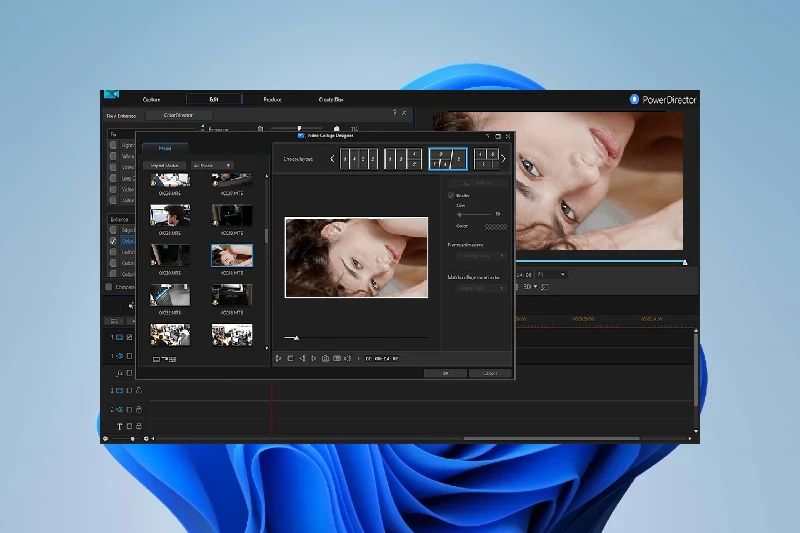This screenshot has width=800, height=533.
Task: Click the PowerDirector app logo at top-left
Action: [111, 94]
